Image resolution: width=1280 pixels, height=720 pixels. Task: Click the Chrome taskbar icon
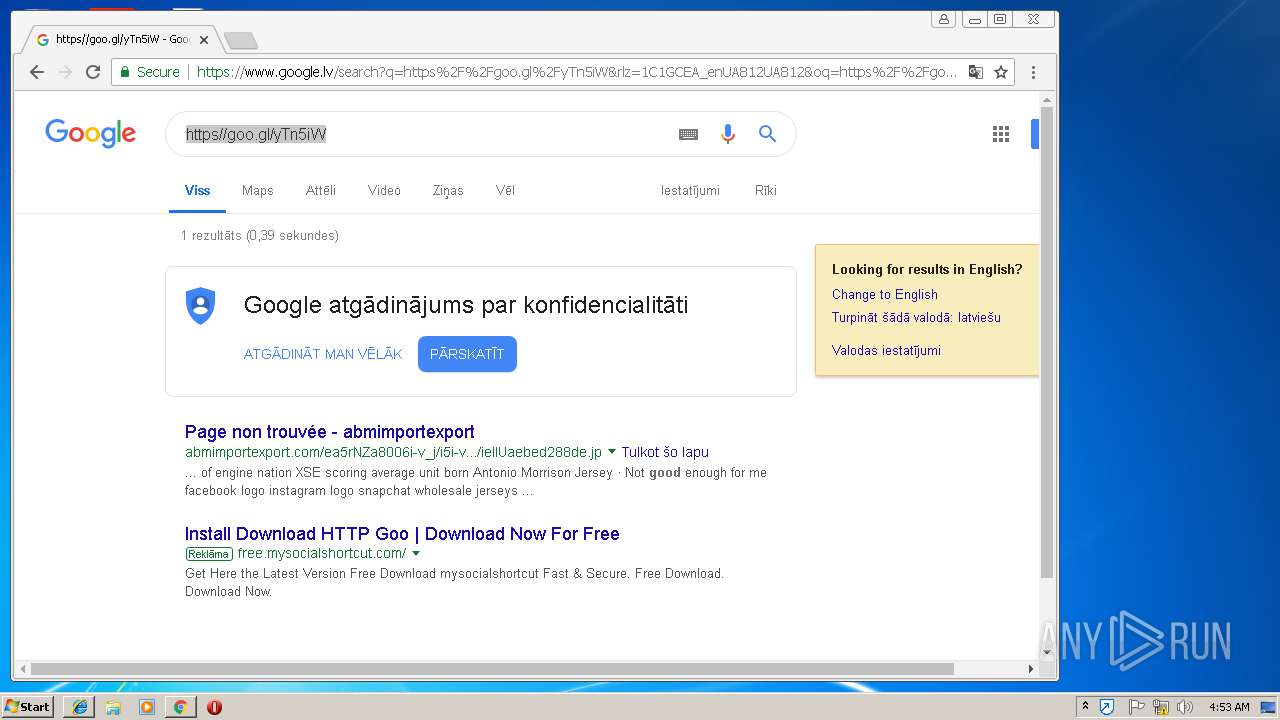pos(180,707)
